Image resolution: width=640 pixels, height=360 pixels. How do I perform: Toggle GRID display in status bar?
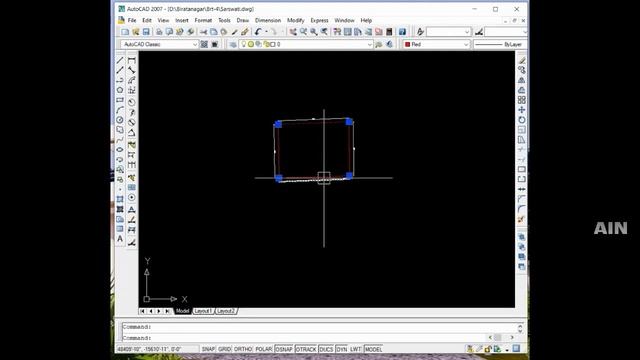224,349
